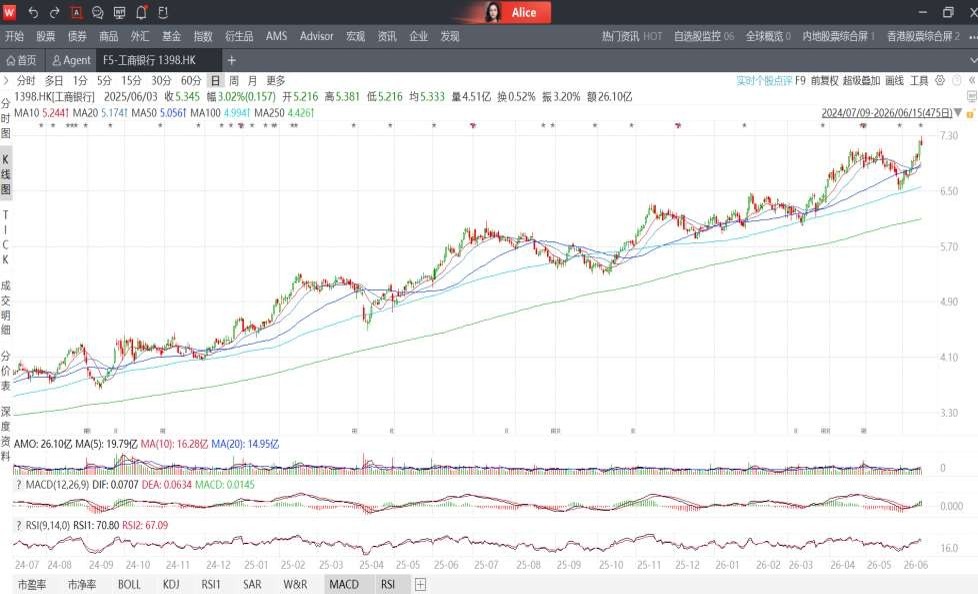
Task: Select the BOLL indicator tab at bottom
Action: click(129, 584)
